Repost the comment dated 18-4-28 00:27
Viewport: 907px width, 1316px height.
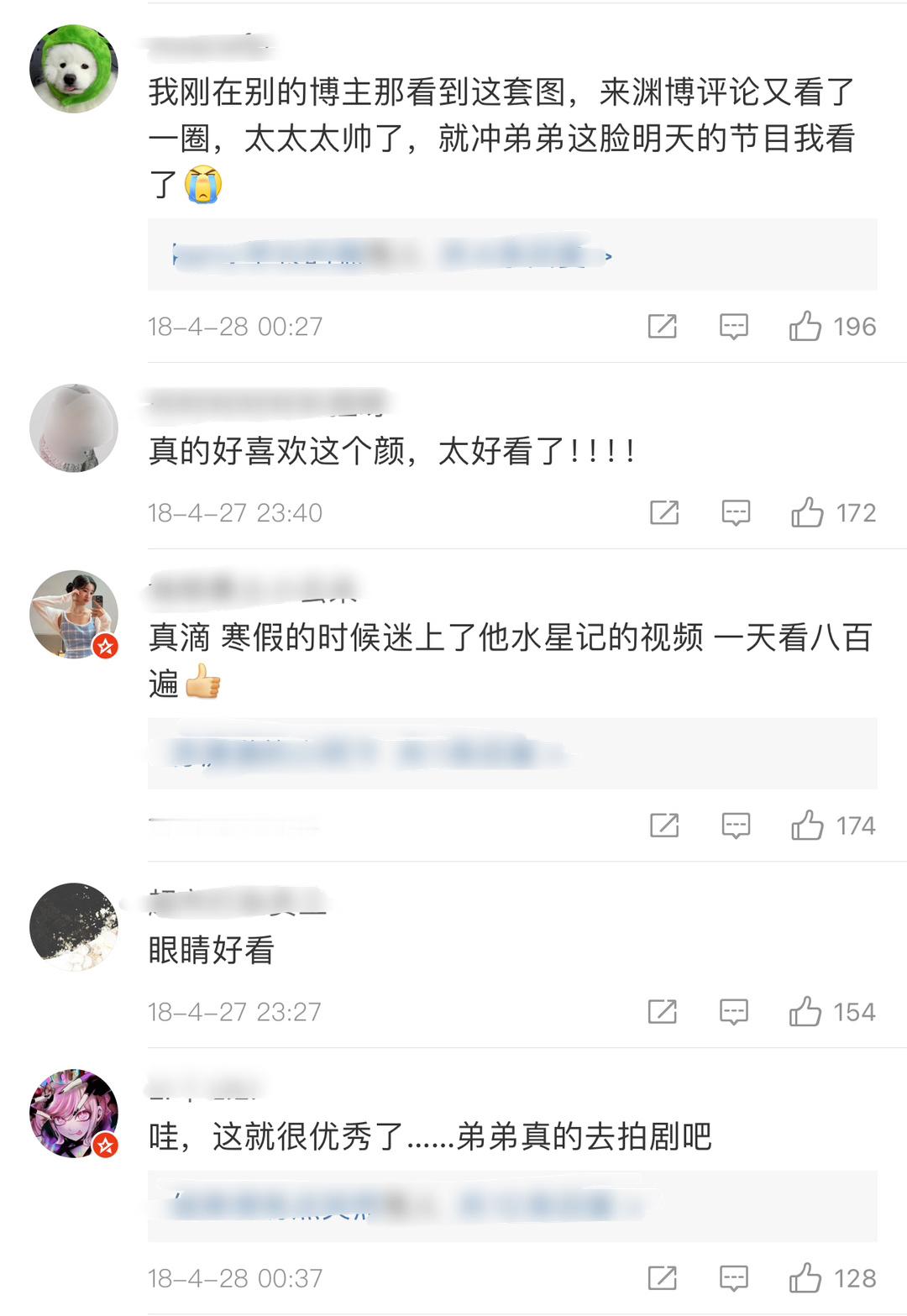click(x=663, y=326)
